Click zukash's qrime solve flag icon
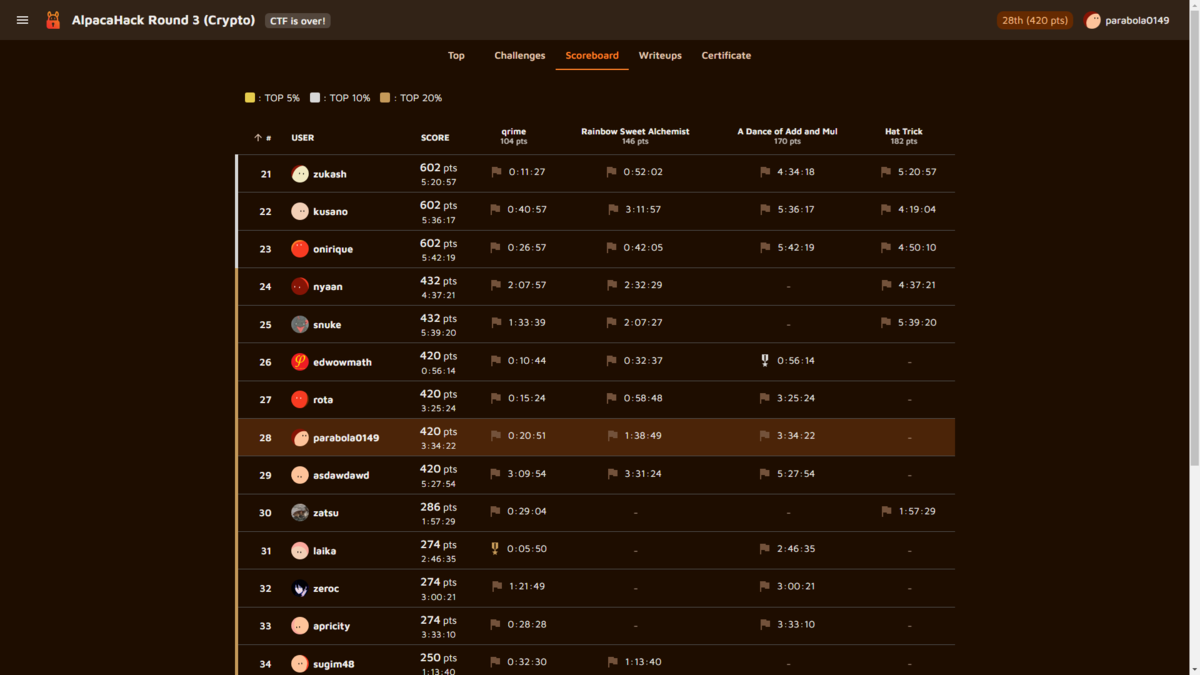The height and width of the screenshot is (675, 1200). pyautogui.click(x=496, y=172)
